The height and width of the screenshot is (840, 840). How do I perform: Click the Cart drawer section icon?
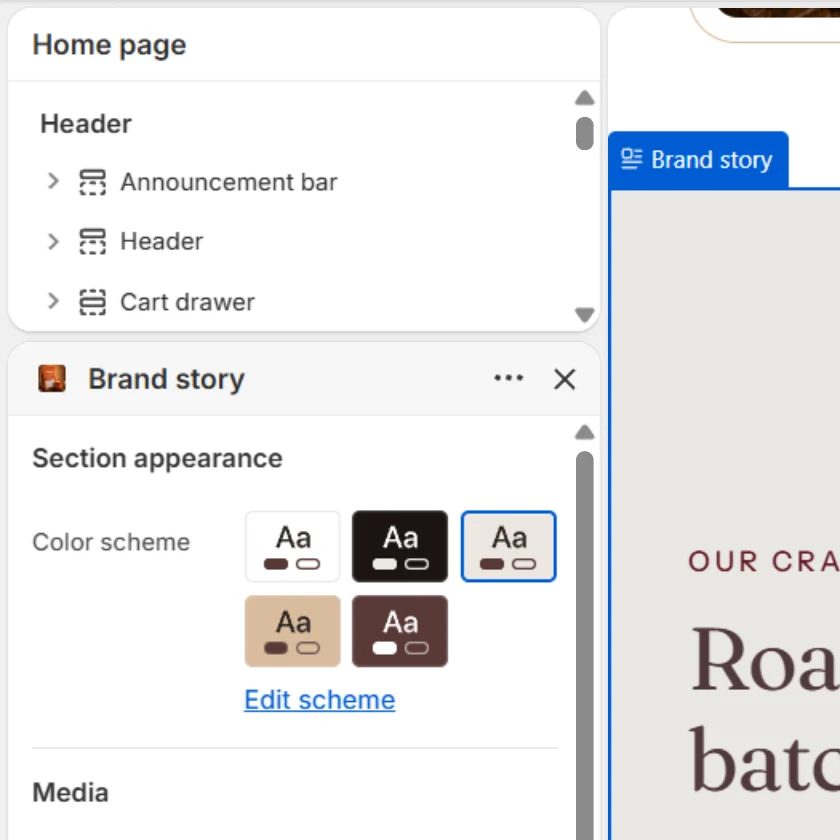pos(93,302)
